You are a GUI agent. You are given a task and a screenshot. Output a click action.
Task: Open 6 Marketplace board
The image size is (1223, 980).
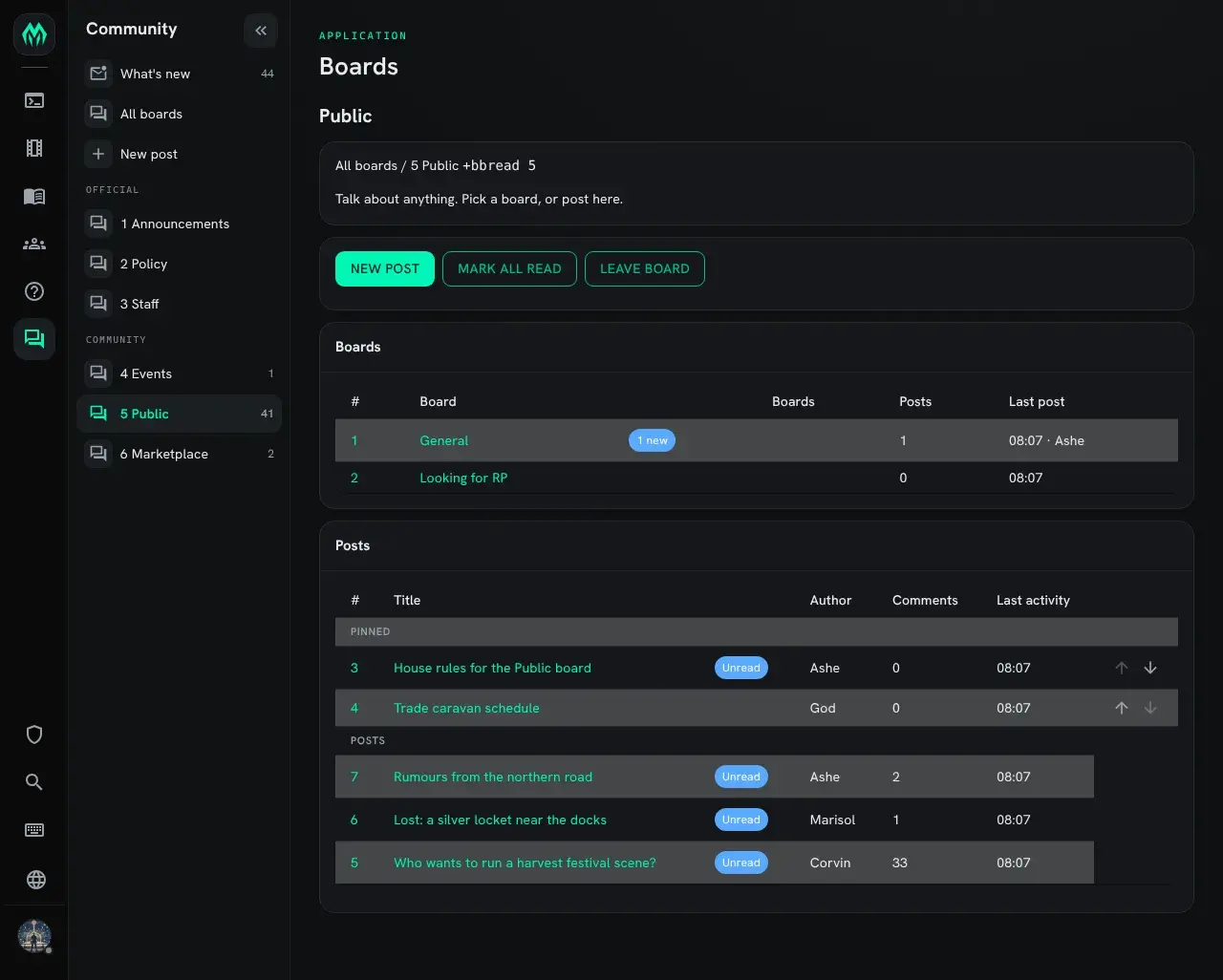(x=179, y=454)
